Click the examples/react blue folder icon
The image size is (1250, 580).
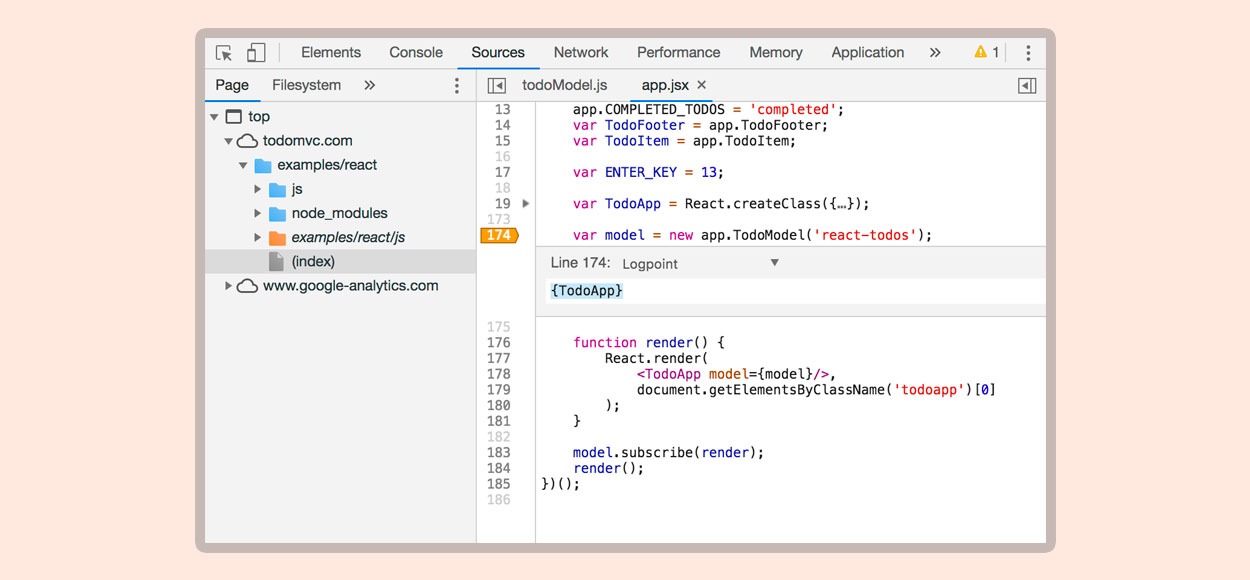(263, 165)
